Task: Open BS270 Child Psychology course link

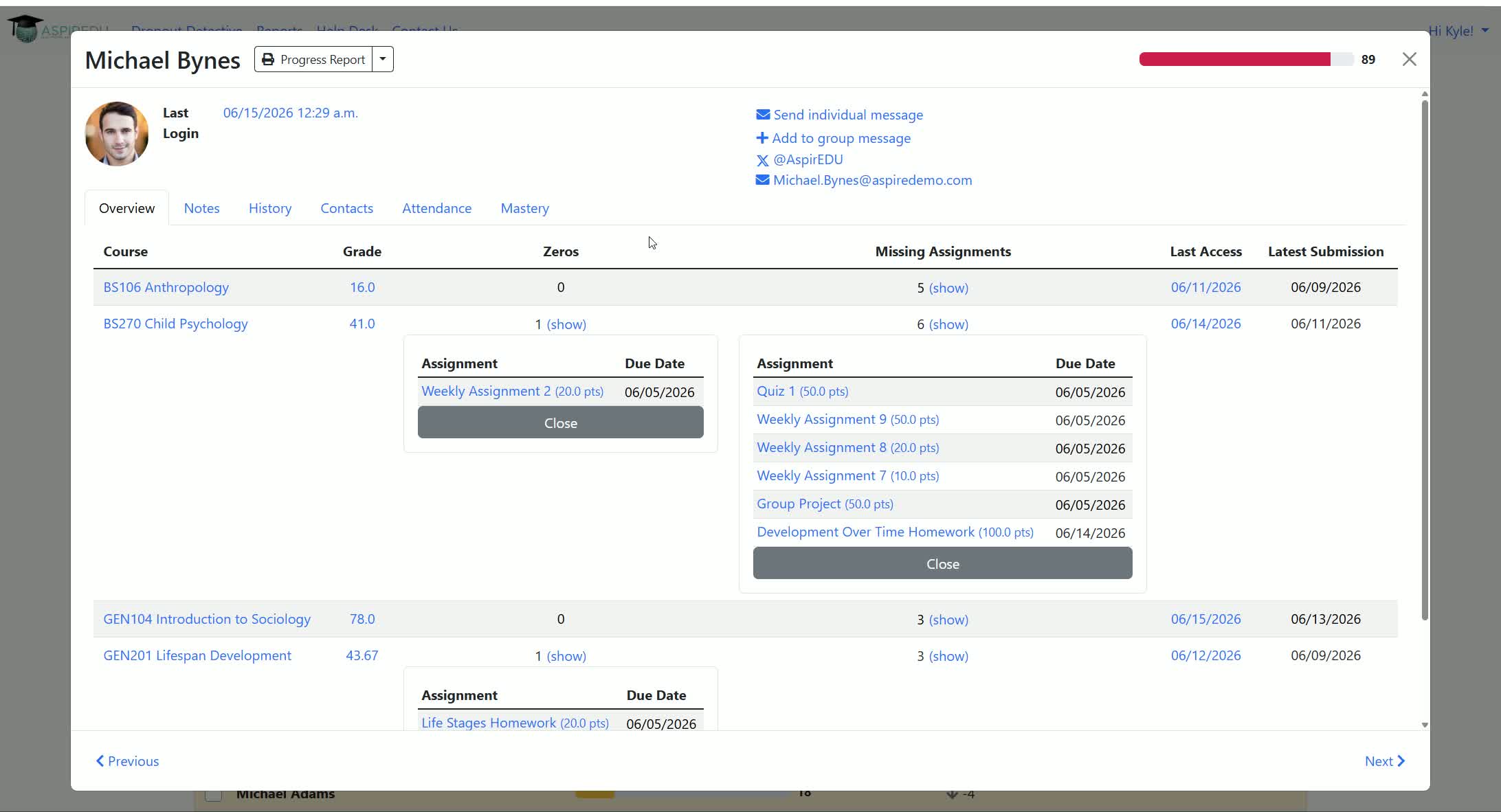Action: [176, 324]
